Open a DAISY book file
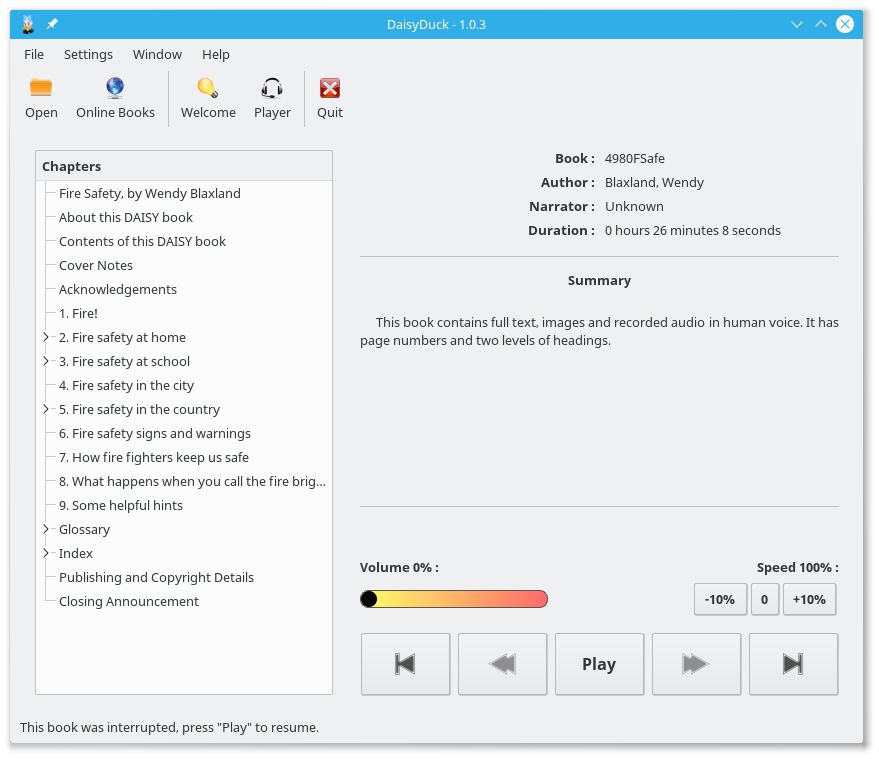Image resolution: width=879 pixels, height=759 pixels. coord(40,95)
